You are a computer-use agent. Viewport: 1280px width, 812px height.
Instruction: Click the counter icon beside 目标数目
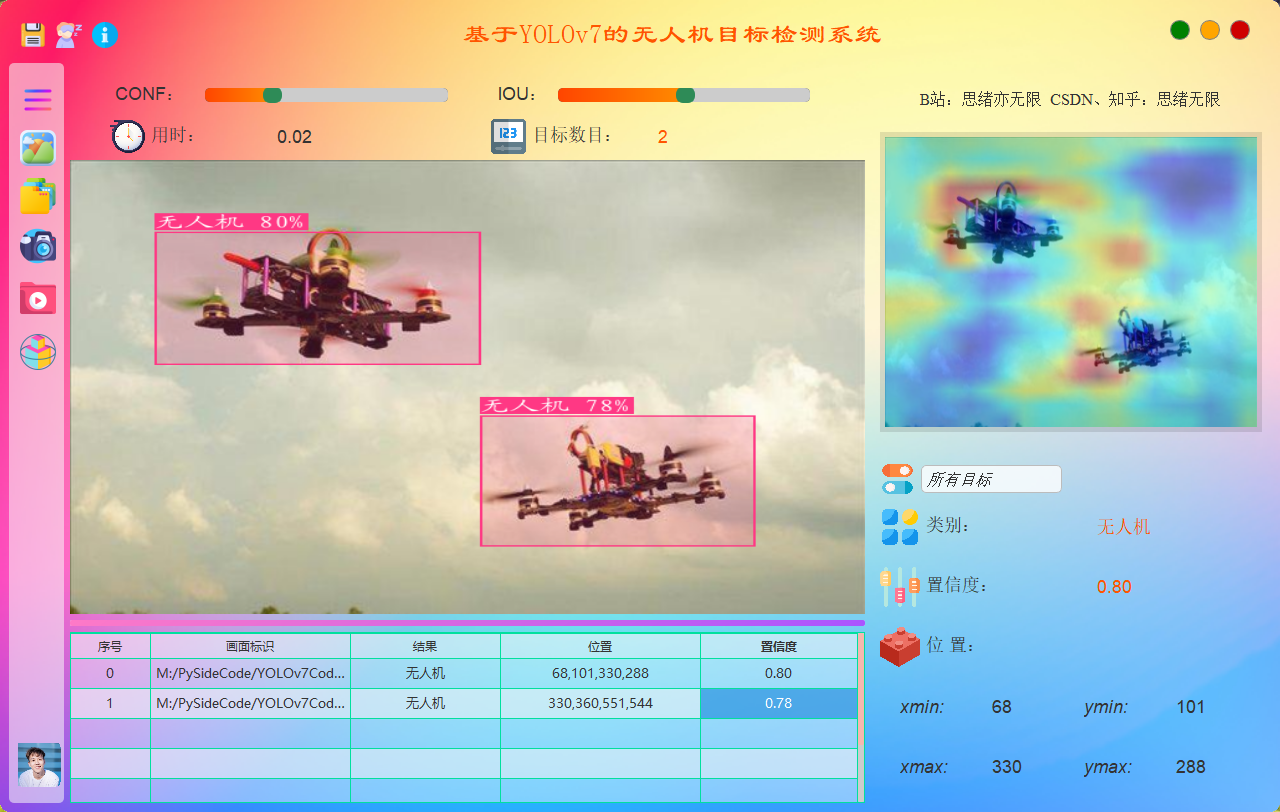[x=508, y=136]
